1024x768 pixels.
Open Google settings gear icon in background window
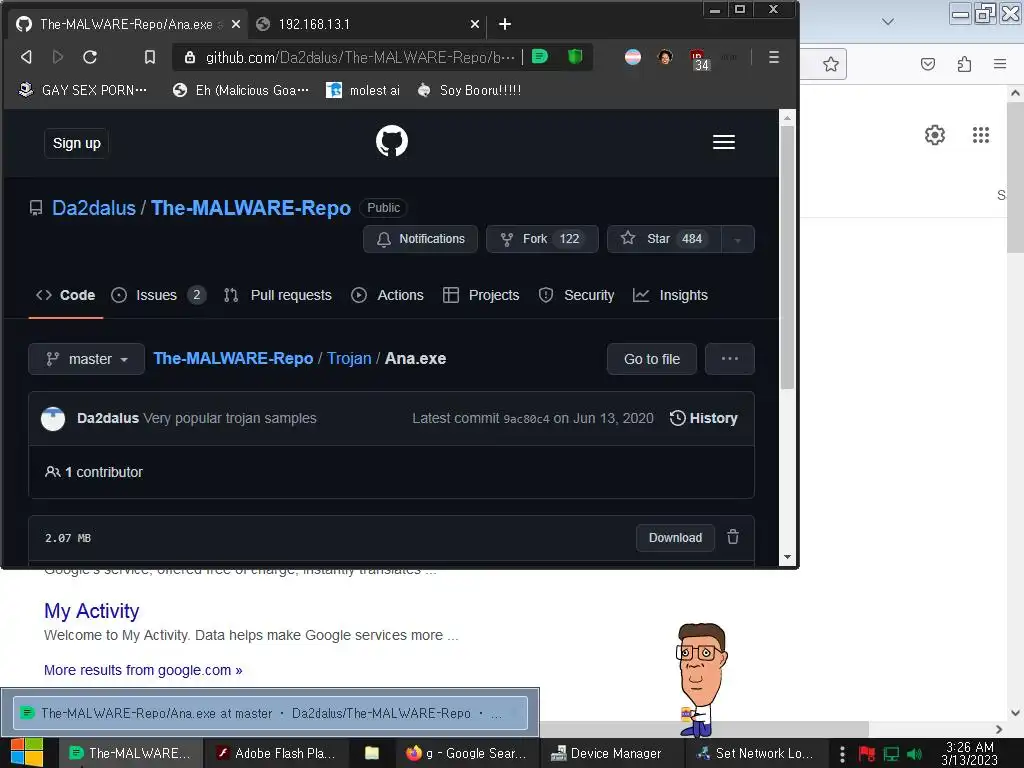tap(935, 135)
